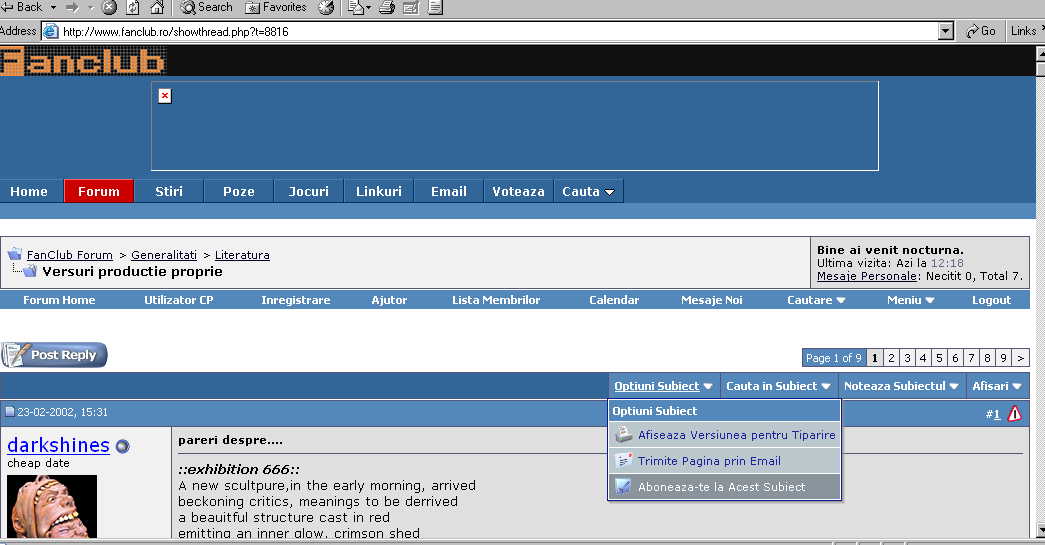The image size is (1045, 545).
Task: Expand the Cauta in Subiect dropdown
Action: 778,386
